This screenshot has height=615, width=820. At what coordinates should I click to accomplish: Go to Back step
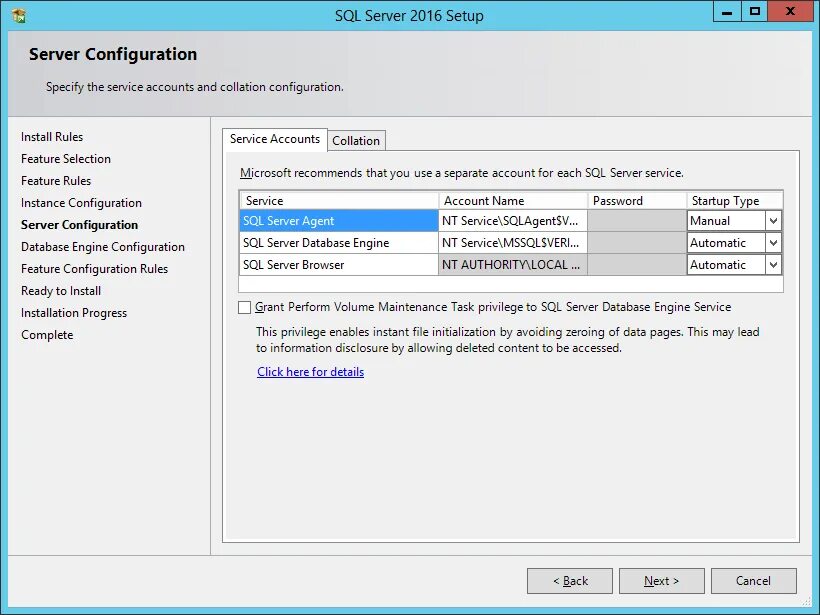click(x=570, y=581)
